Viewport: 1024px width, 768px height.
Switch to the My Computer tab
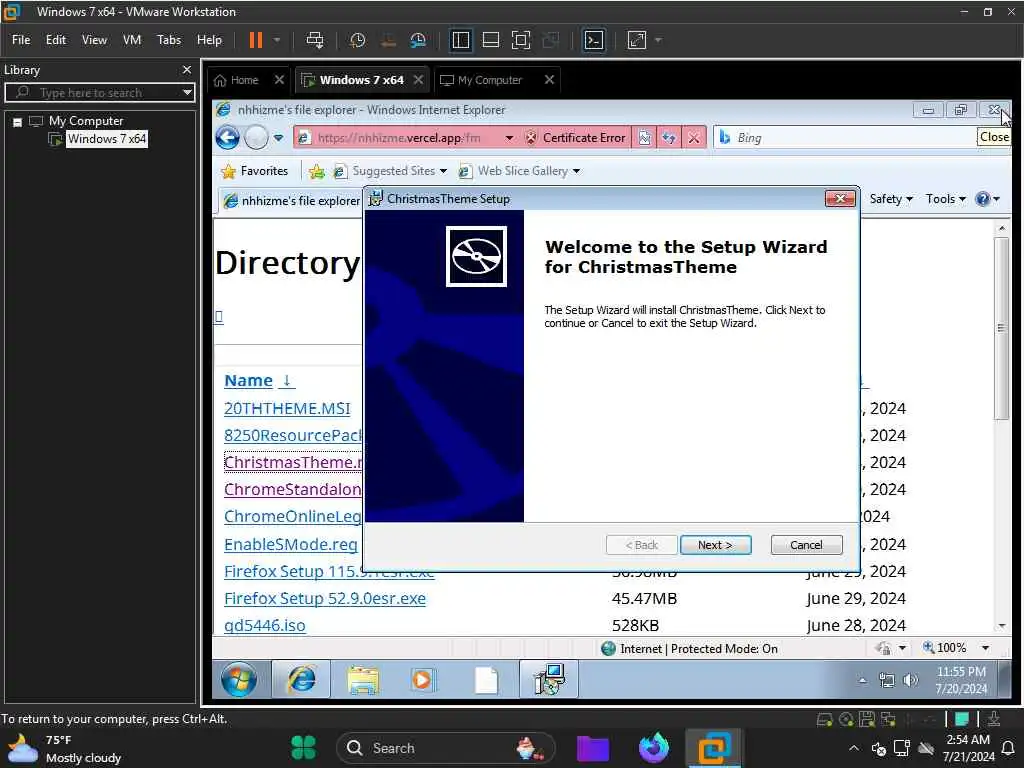(x=490, y=80)
